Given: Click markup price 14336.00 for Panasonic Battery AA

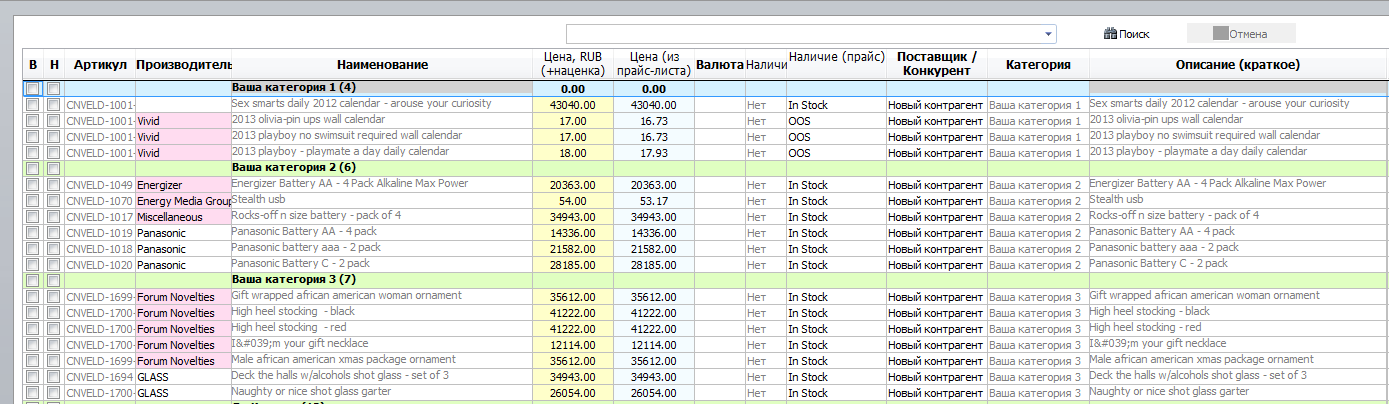Looking at the screenshot, I should click(572, 233).
